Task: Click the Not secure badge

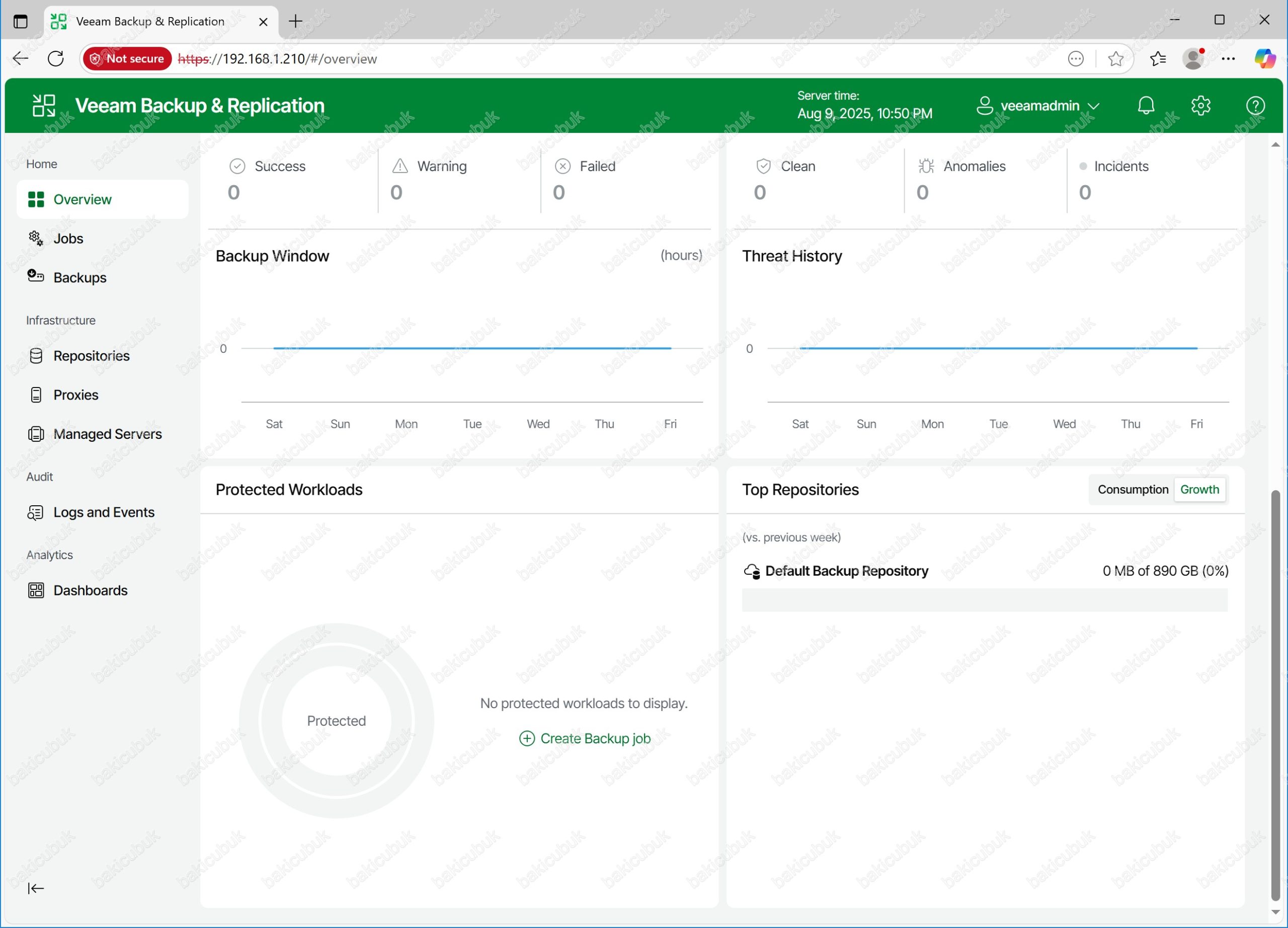Action: pos(128,58)
